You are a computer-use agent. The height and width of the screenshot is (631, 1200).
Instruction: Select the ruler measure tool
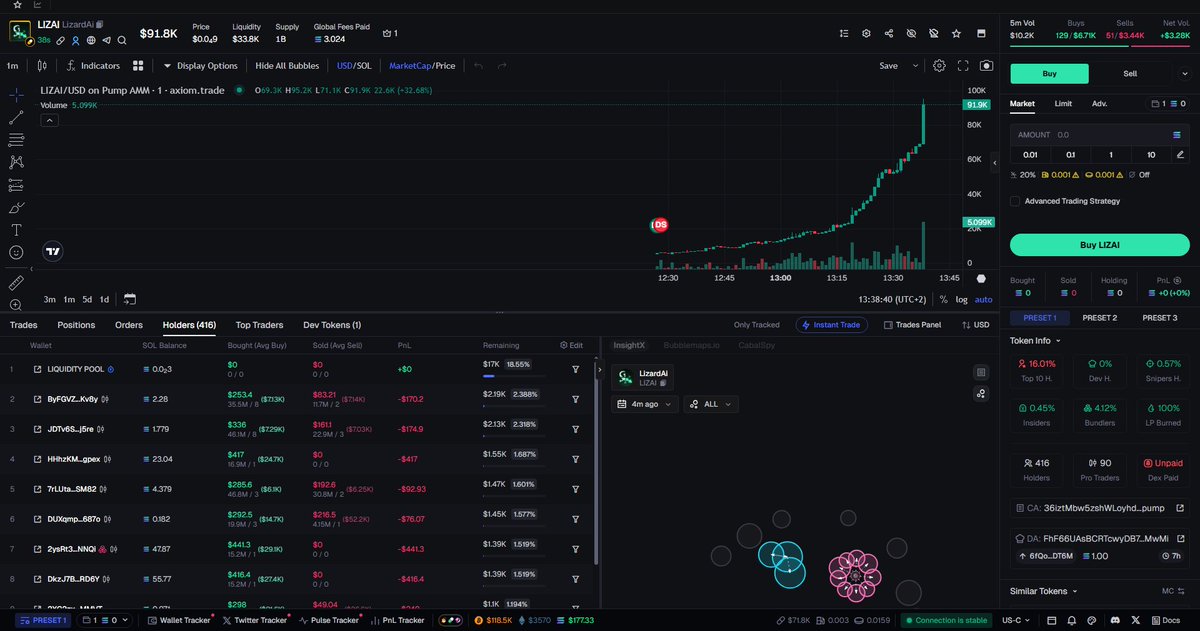[x=17, y=283]
